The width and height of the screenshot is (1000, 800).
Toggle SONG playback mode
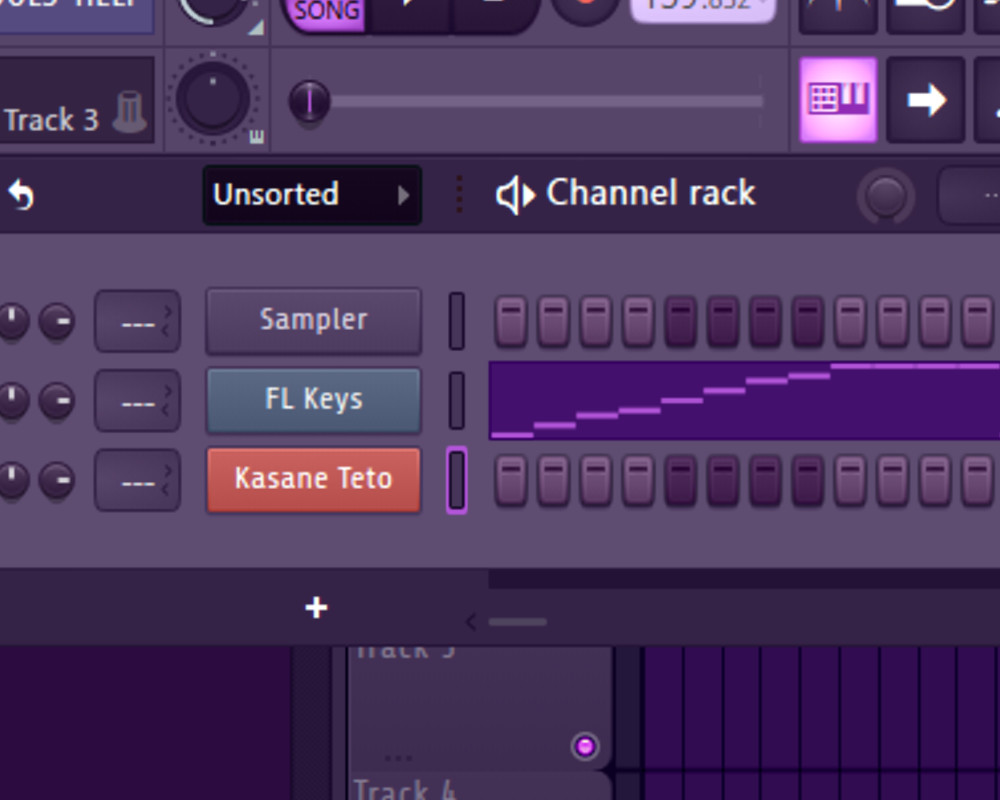(x=325, y=12)
